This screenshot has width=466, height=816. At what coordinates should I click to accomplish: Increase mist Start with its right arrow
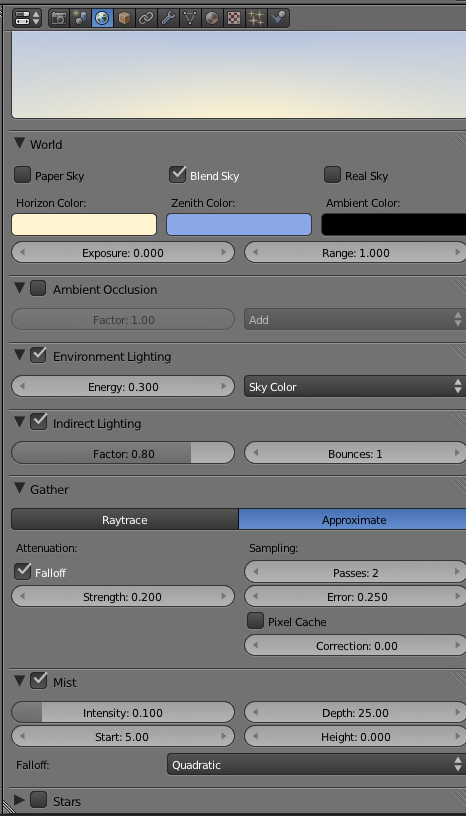[224, 737]
